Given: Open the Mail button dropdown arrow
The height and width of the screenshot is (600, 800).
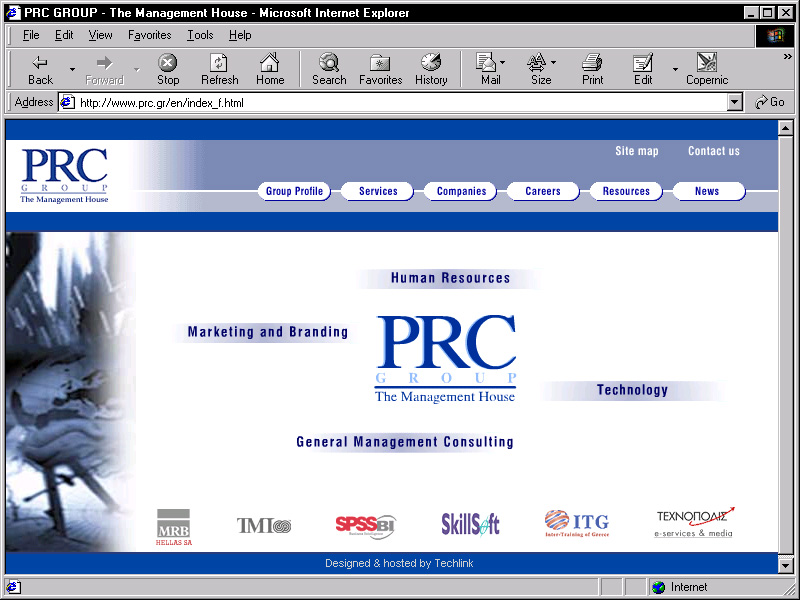Looking at the screenshot, I should 503,63.
